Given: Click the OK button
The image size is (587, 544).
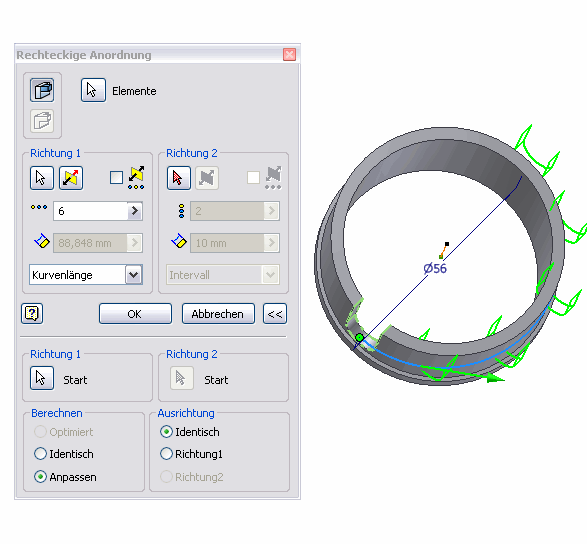Looking at the screenshot, I should (135, 314).
